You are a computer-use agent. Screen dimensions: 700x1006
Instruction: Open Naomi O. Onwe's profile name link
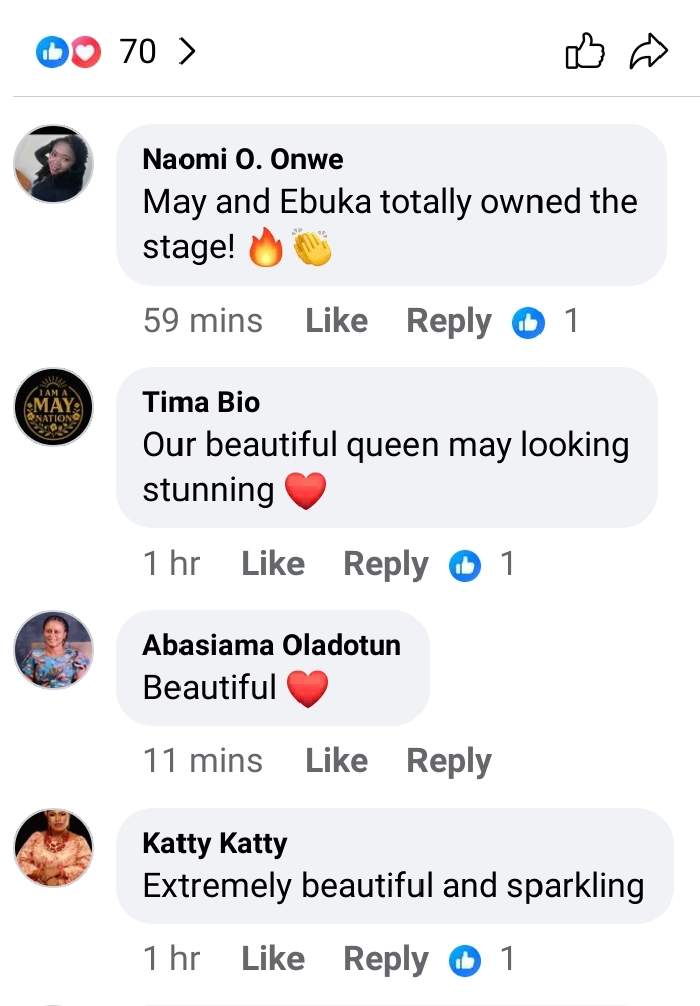tap(243, 159)
